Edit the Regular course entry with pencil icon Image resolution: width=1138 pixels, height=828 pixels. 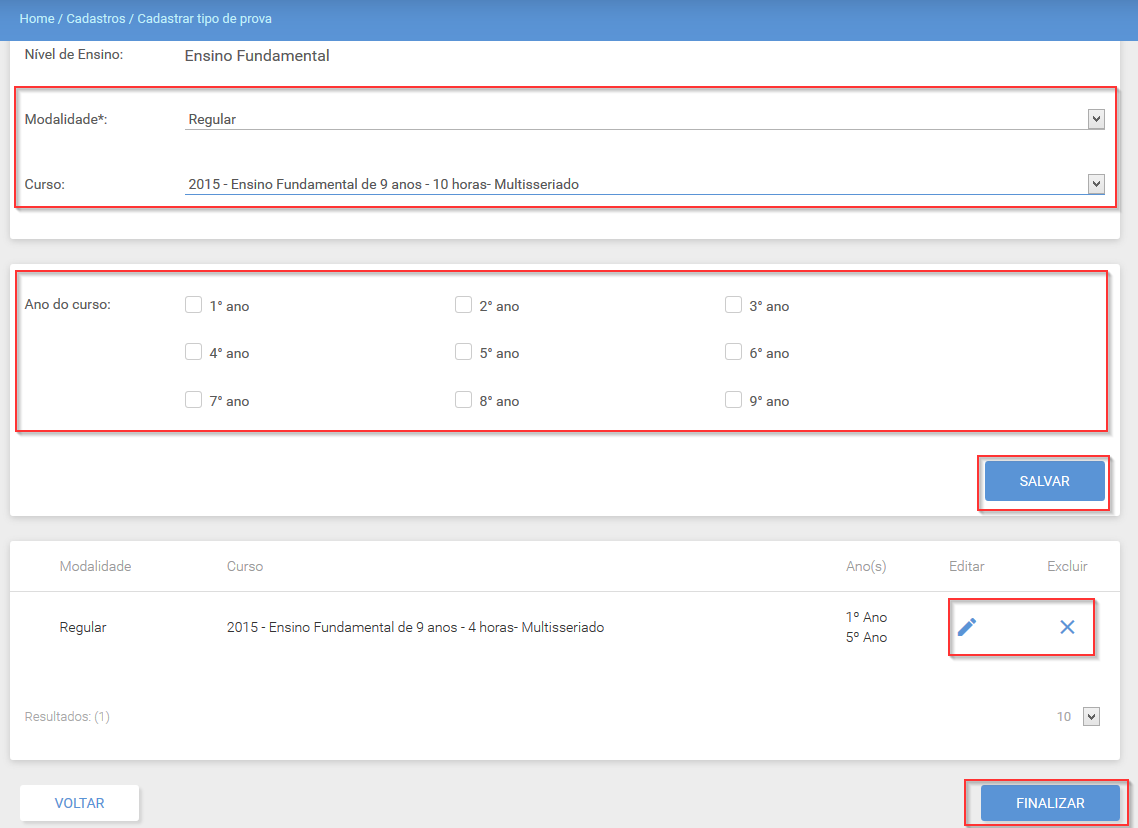coord(967,627)
